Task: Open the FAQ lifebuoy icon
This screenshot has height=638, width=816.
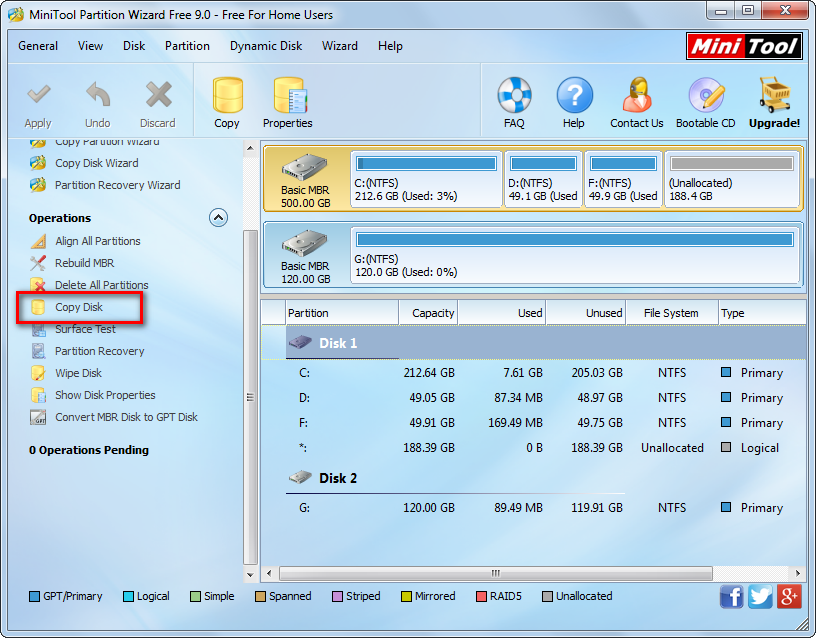Action: (x=514, y=95)
